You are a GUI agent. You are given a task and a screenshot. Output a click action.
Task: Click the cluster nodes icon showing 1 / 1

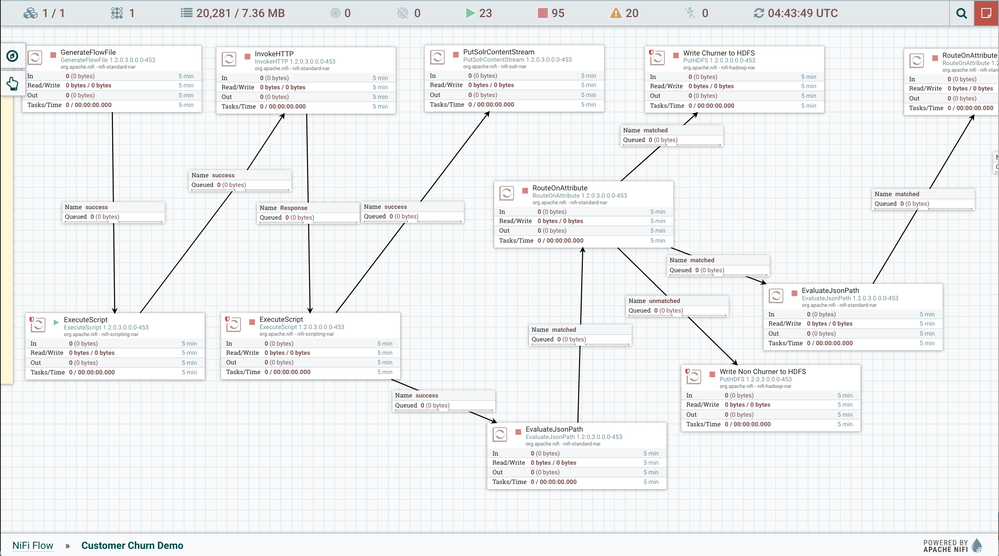pos(30,13)
